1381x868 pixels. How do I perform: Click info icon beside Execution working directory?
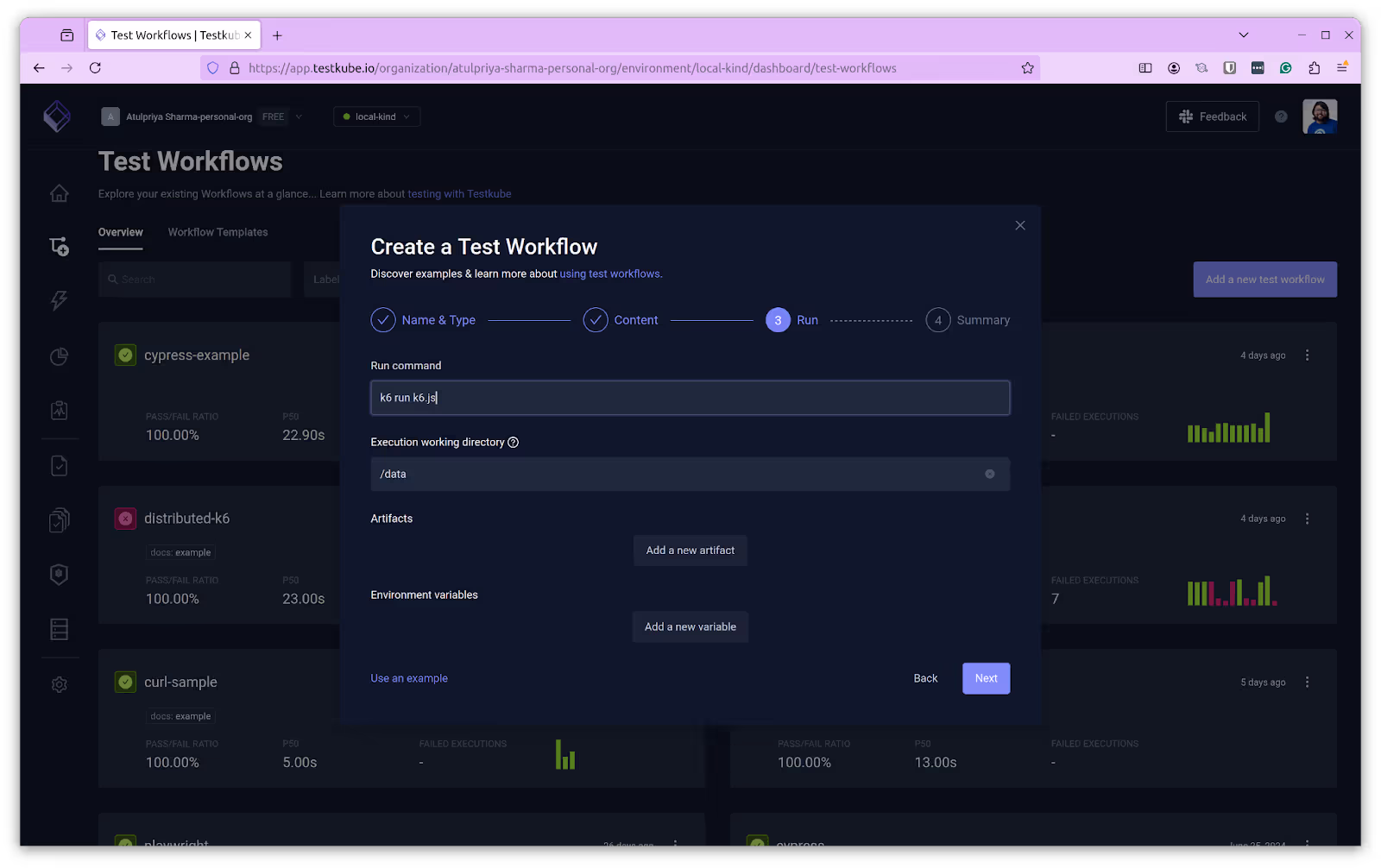point(514,443)
